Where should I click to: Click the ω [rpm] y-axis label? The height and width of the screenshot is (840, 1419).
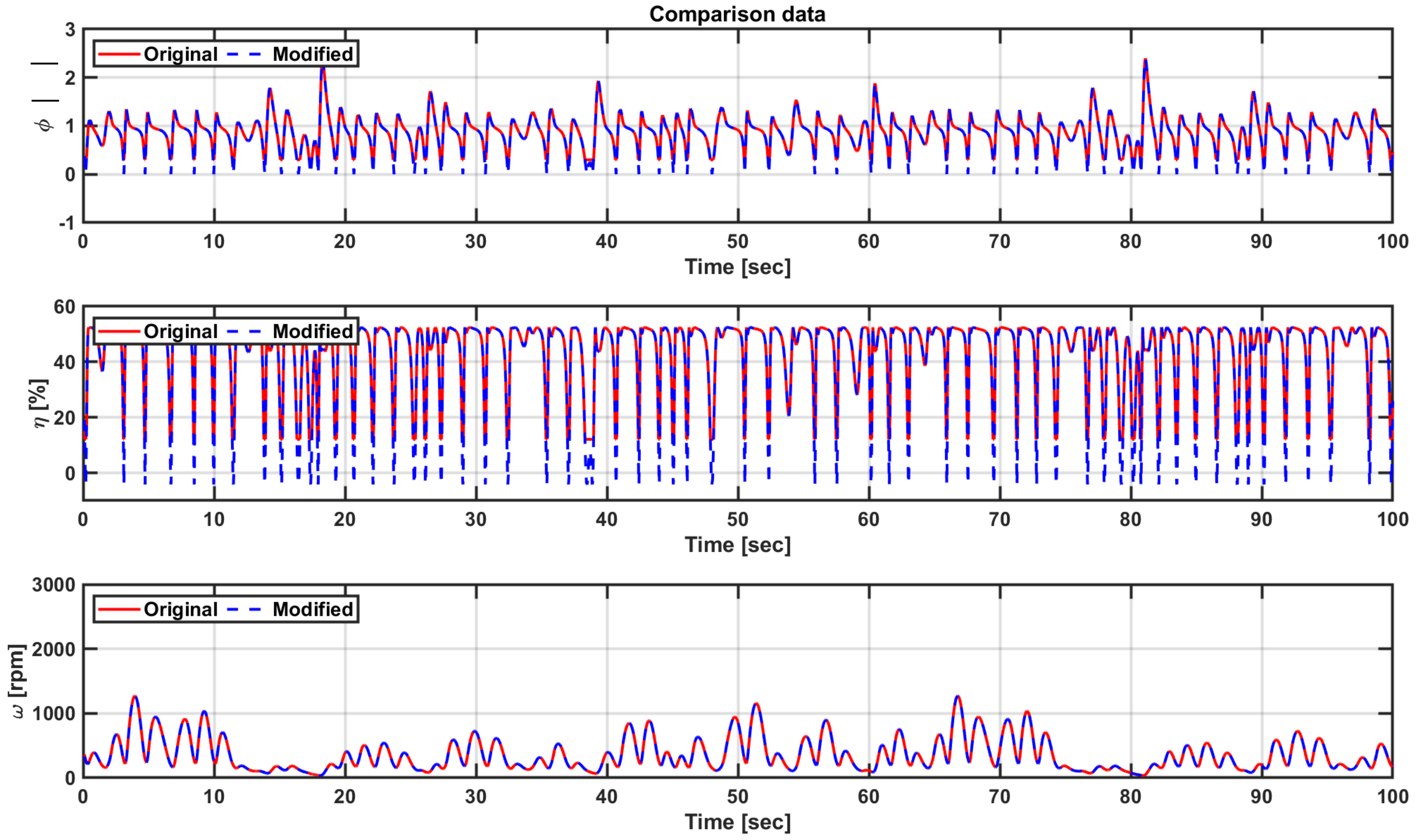[17, 681]
